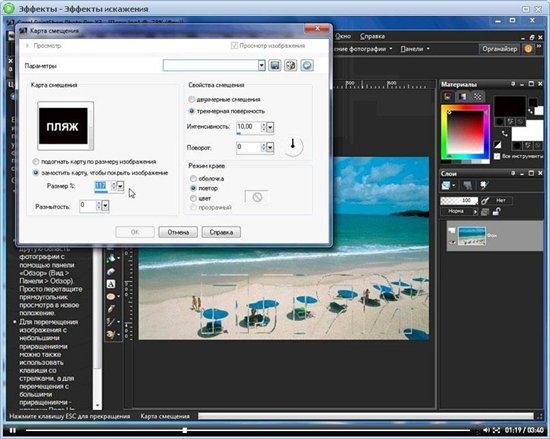Screen dimensions: 550x439
Task: Mute video with the speaker icon
Action: [x=487, y=430]
